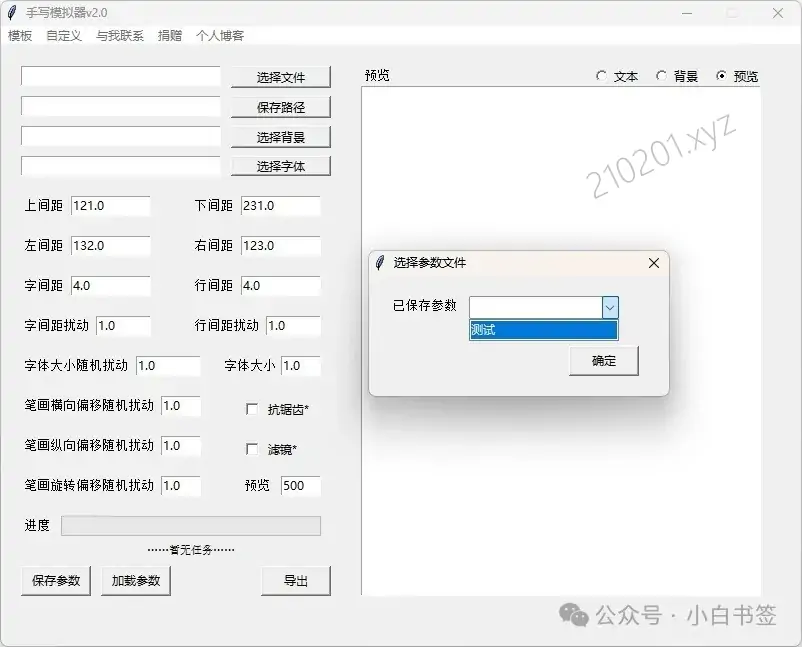The image size is (802, 647).
Task: Close the 选择参数文件 dialog
Action: pos(654,263)
